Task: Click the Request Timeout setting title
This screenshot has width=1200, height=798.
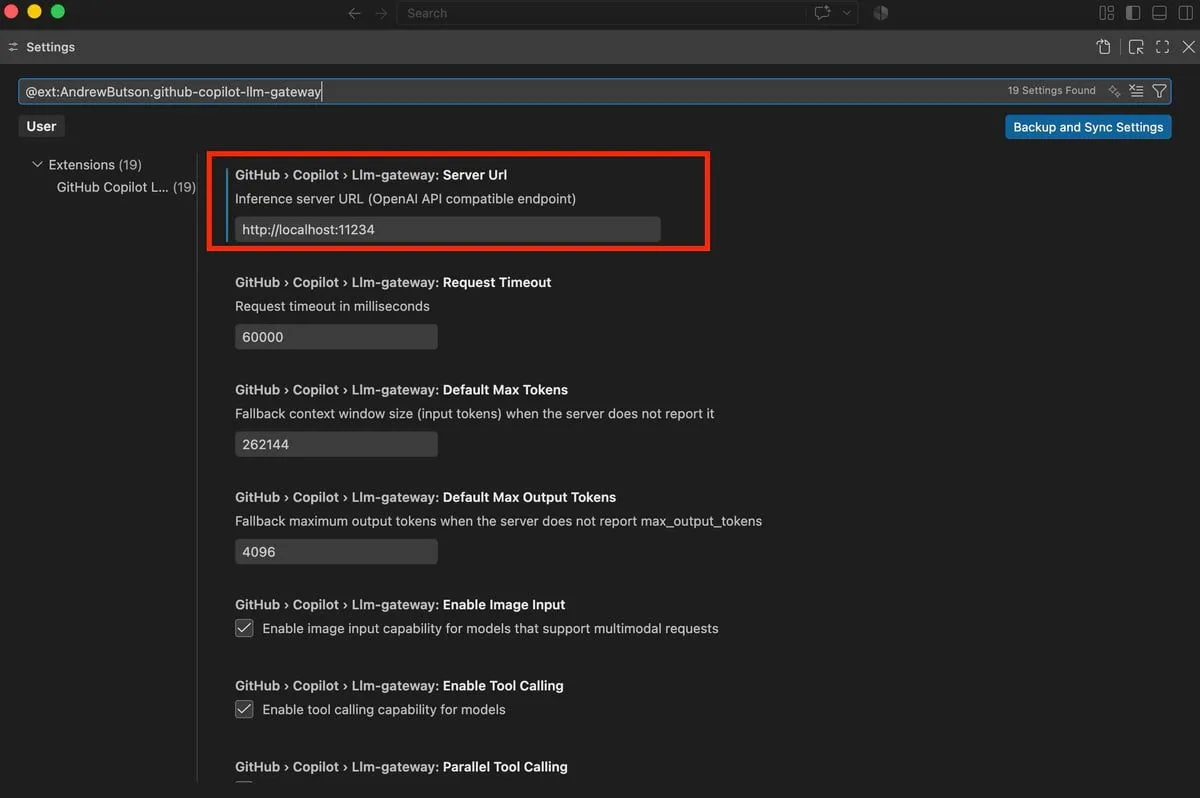Action: pos(393,282)
